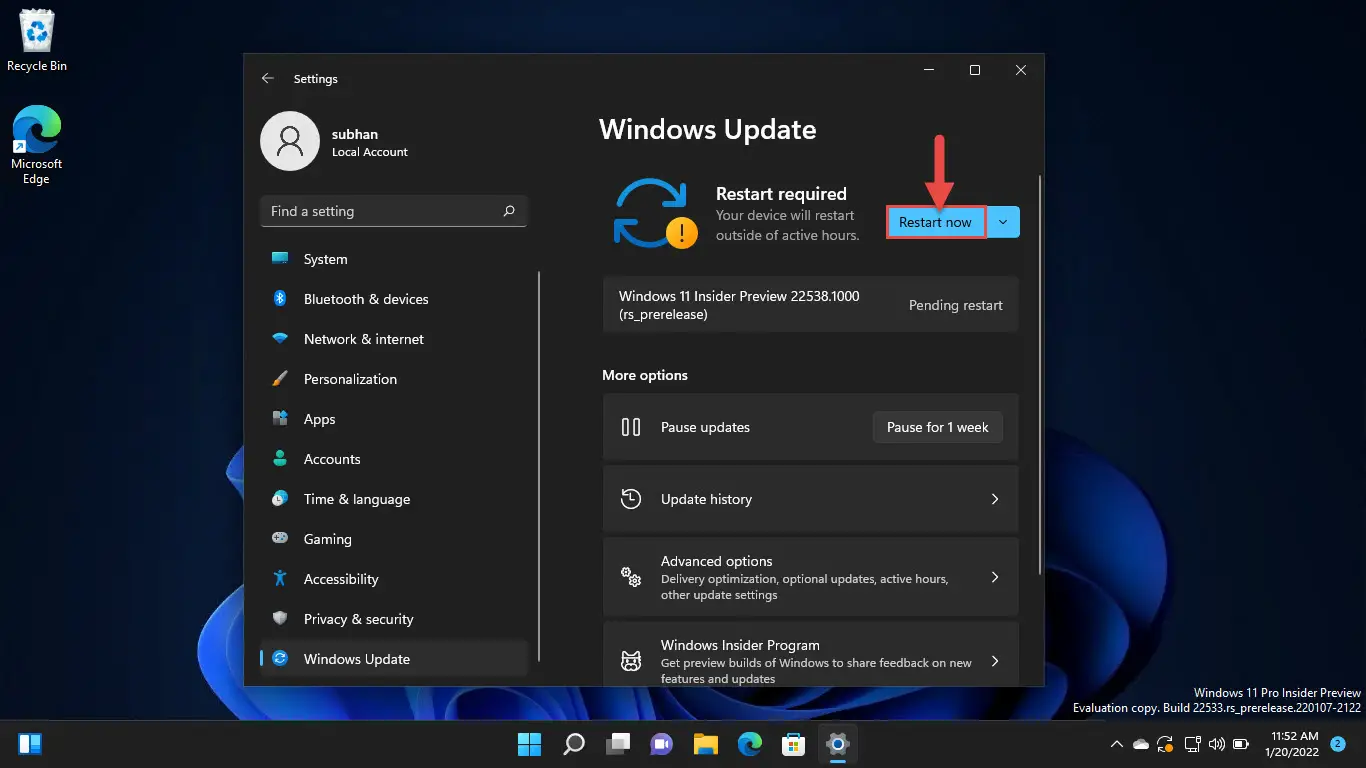The height and width of the screenshot is (768, 1366).
Task: Open File Explorer from the taskbar
Action: (x=706, y=744)
